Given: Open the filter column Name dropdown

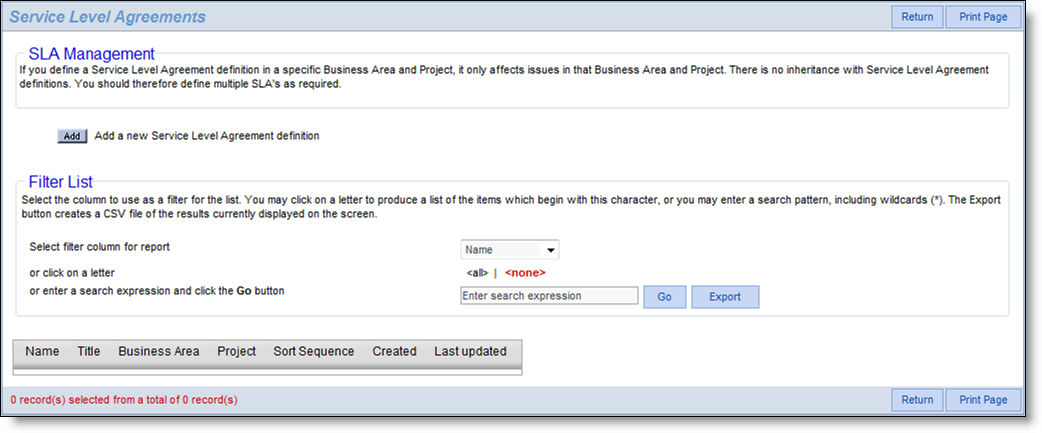Looking at the screenshot, I should click(510, 250).
